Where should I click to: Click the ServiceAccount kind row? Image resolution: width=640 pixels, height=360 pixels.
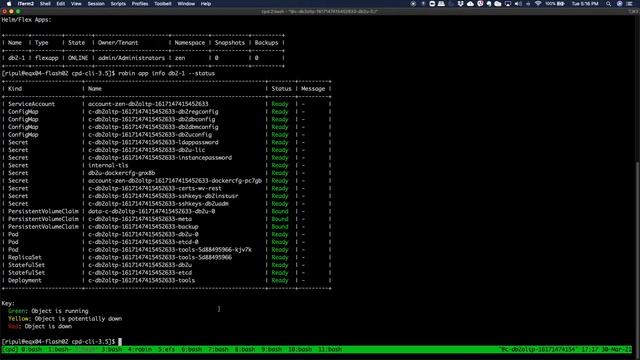31,104
